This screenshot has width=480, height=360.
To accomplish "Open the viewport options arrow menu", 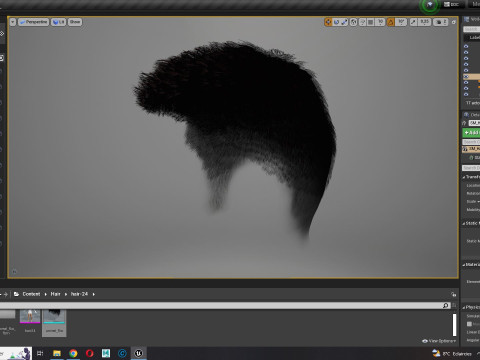I will (x=13, y=22).
